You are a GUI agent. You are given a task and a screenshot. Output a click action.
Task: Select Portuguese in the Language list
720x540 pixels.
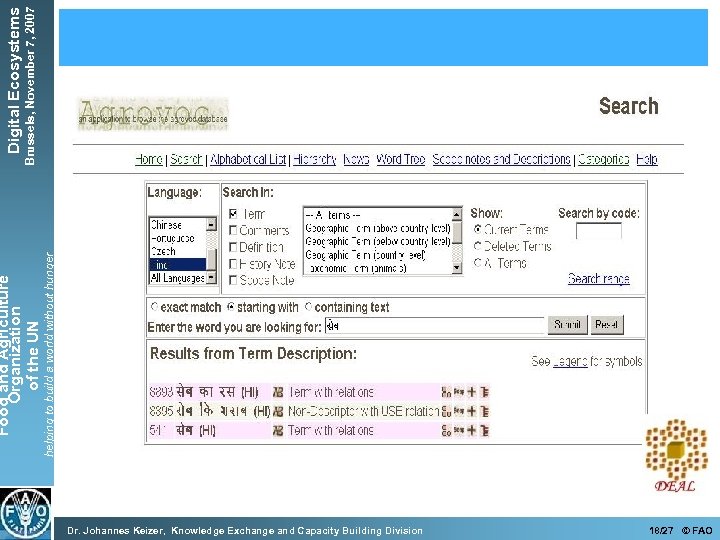[x=178, y=238]
